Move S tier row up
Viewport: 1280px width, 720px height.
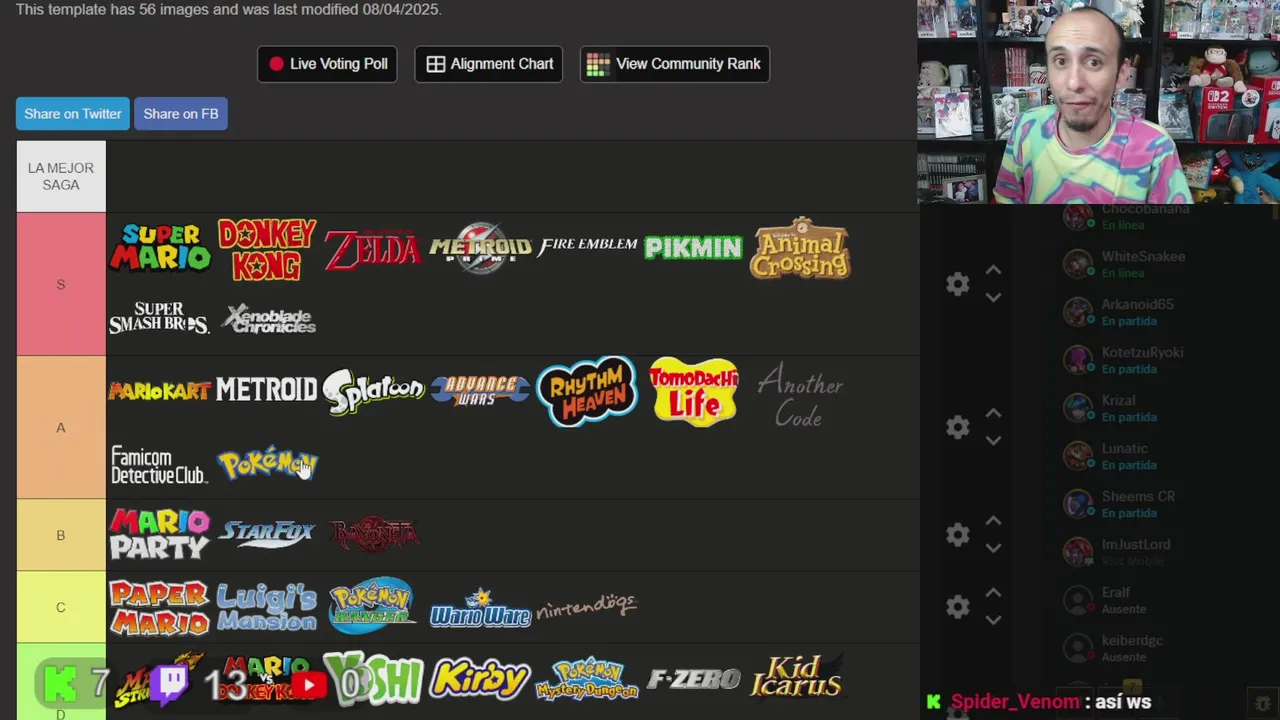click(993, 270)
